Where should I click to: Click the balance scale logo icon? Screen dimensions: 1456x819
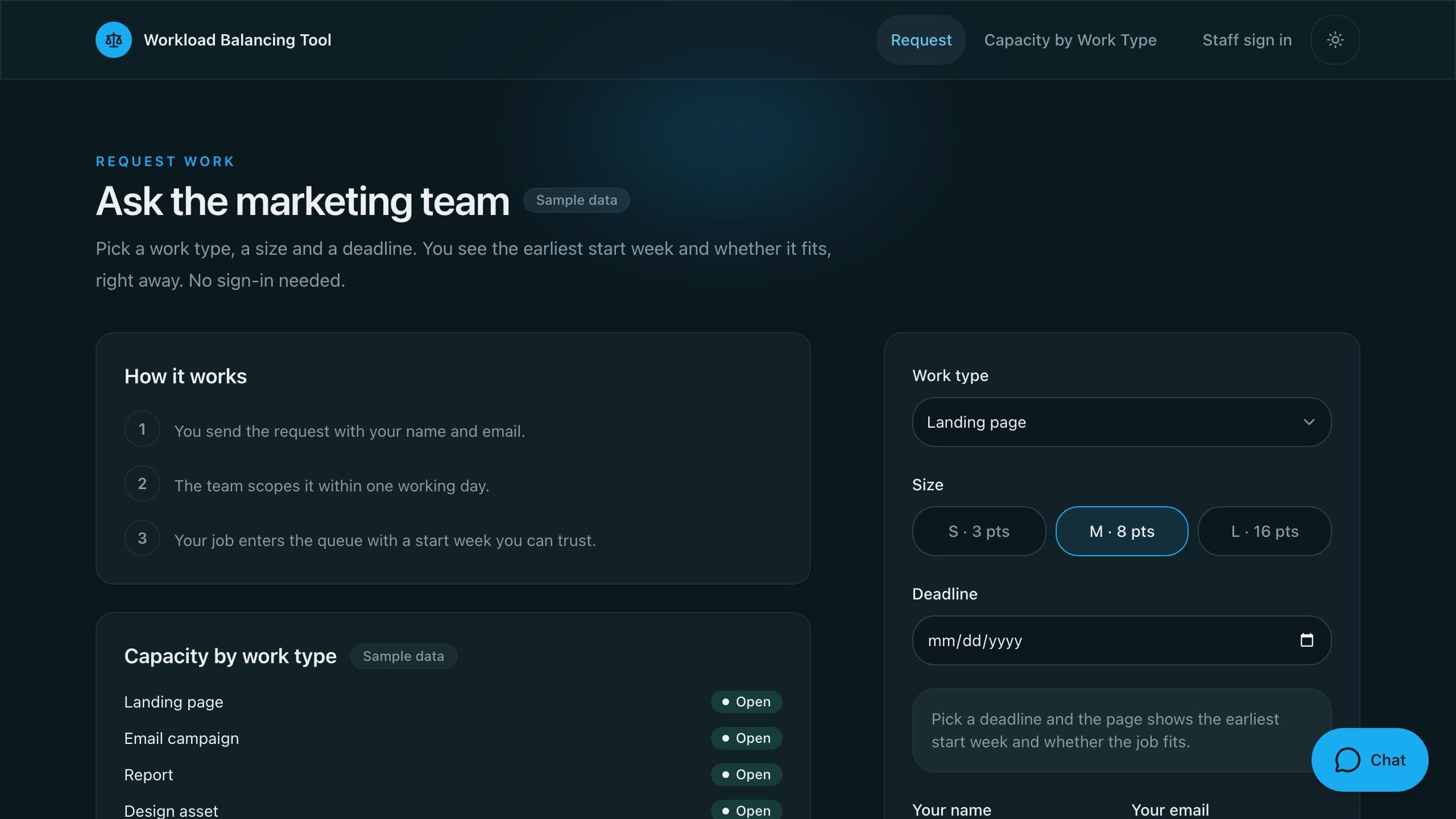point(114,40)
